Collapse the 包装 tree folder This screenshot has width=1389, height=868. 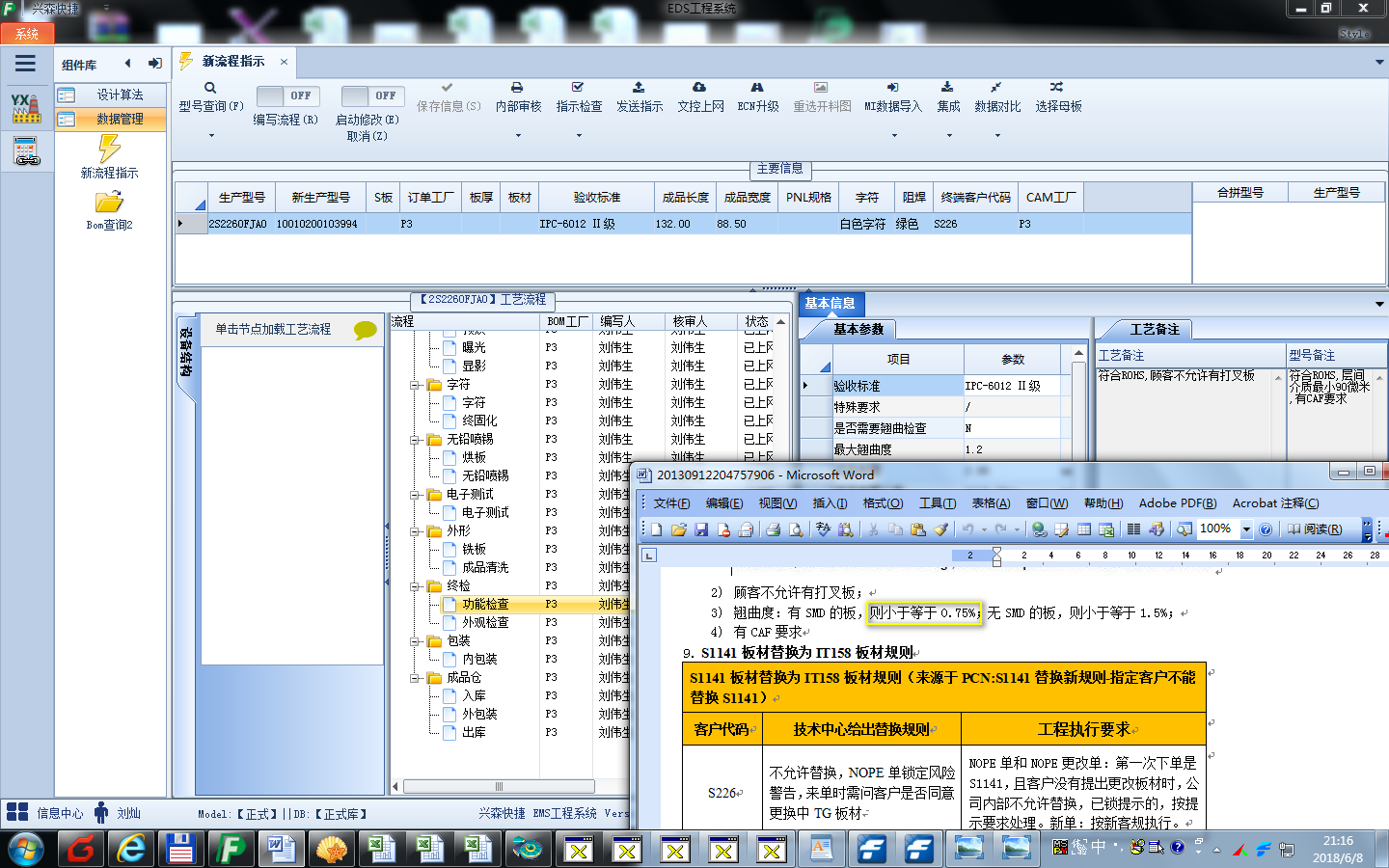click(x=416, y=641)
